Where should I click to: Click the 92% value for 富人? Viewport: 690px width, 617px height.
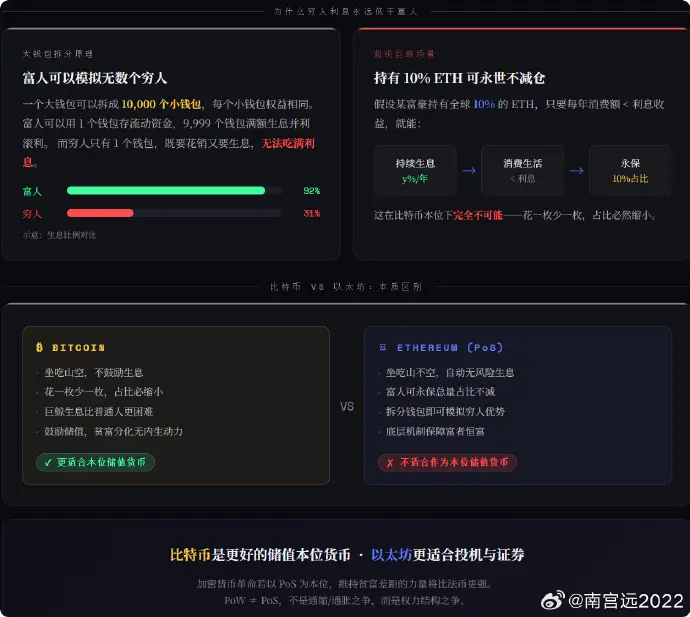(x=312, y=191)
